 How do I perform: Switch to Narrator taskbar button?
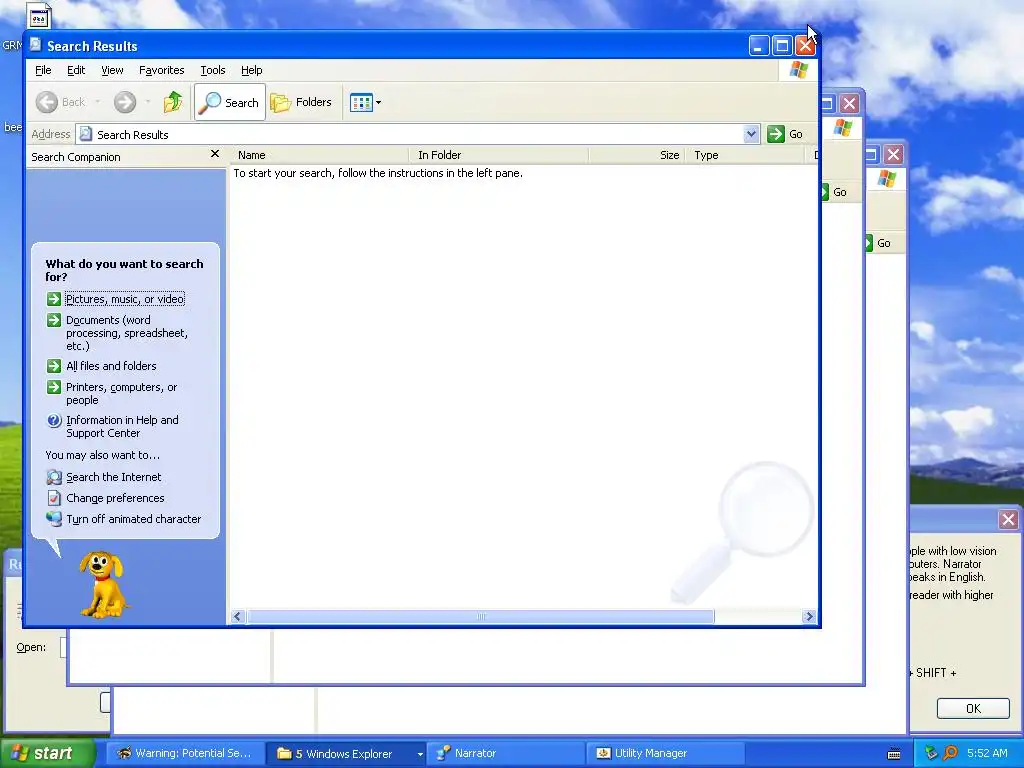506,753
